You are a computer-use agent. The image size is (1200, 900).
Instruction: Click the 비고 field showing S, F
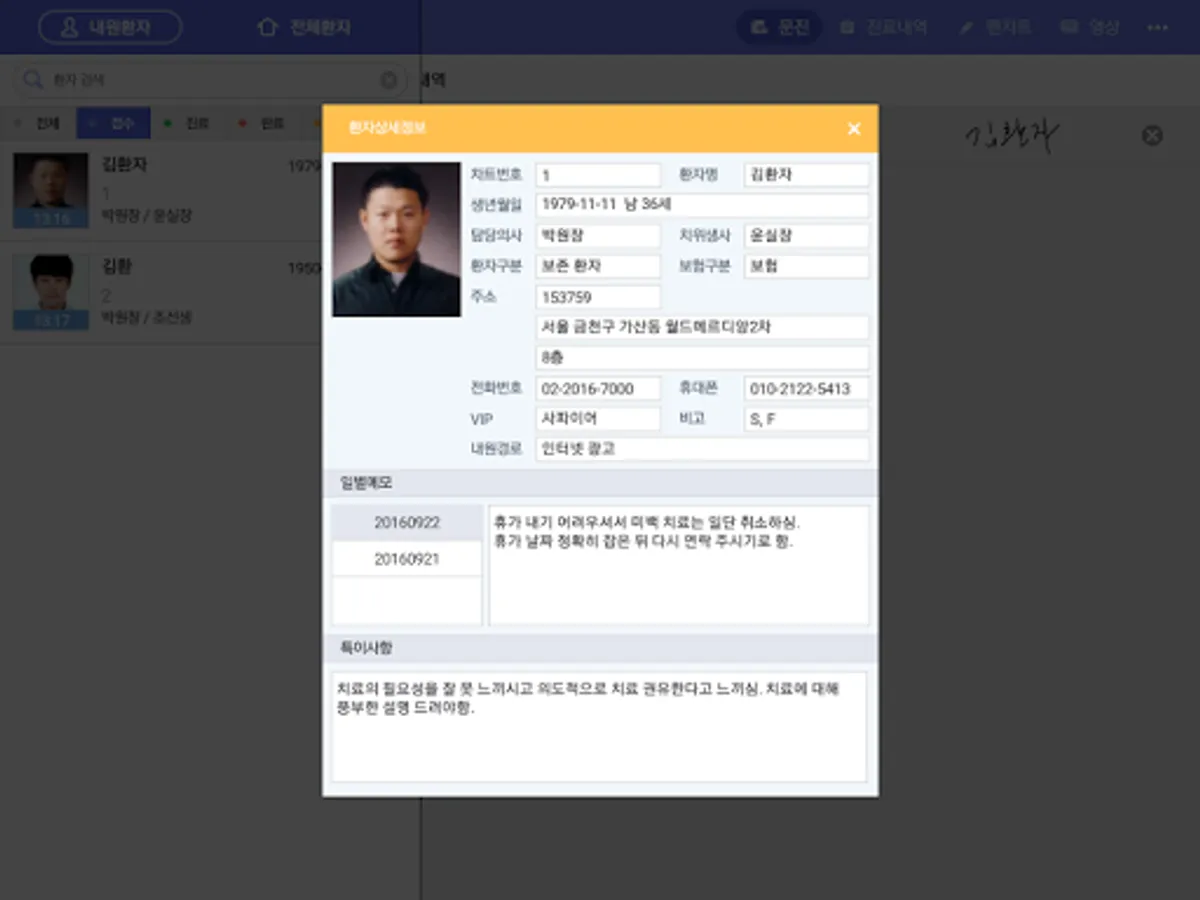pos(807,419)
